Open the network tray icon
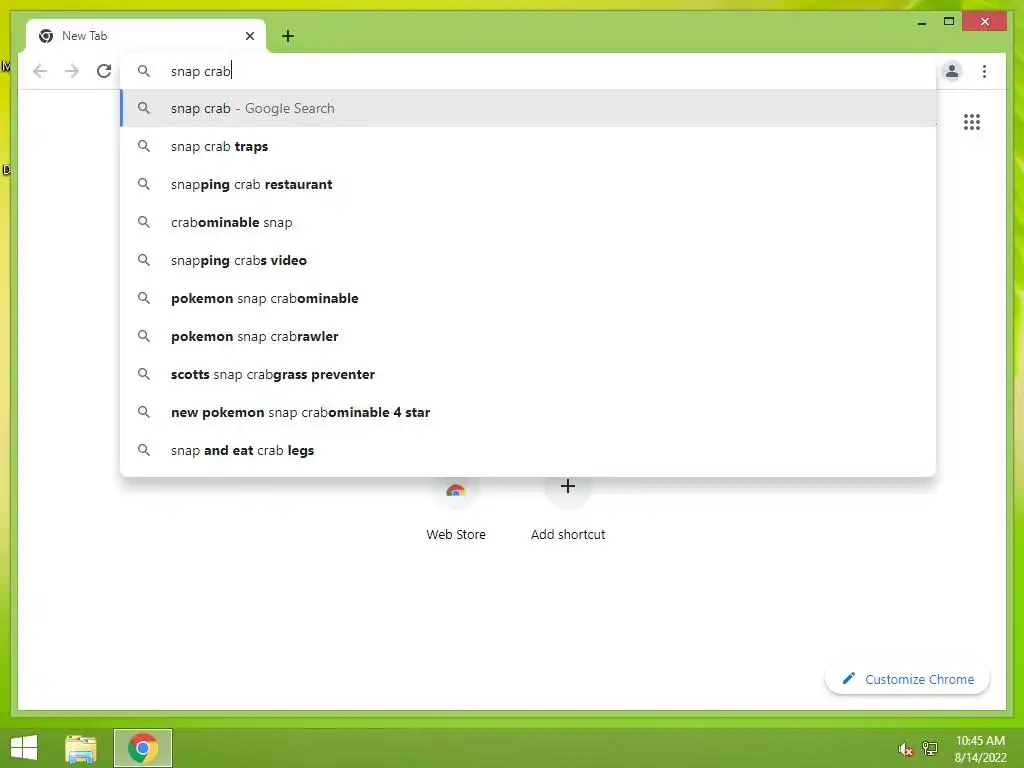Screen dimensions: 1024x768 coord(930,748)
